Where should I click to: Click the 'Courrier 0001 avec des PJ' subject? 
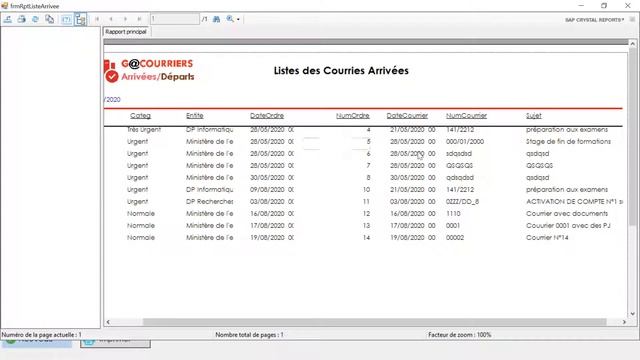pyautogui.click(x=568, y=226)
